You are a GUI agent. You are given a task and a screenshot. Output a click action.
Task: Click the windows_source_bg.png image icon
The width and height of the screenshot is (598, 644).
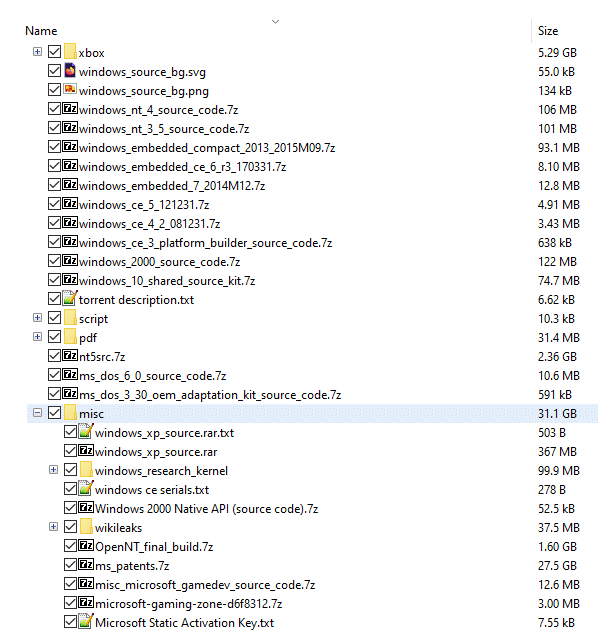click(x=70, y=90)
